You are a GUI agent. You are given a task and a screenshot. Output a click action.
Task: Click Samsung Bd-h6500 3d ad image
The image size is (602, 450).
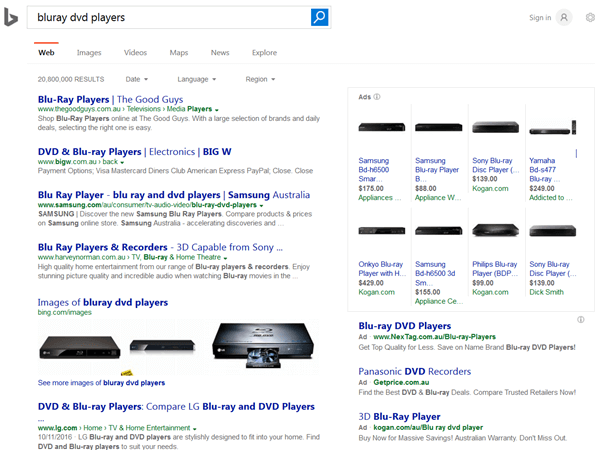[x=438, y=231]
